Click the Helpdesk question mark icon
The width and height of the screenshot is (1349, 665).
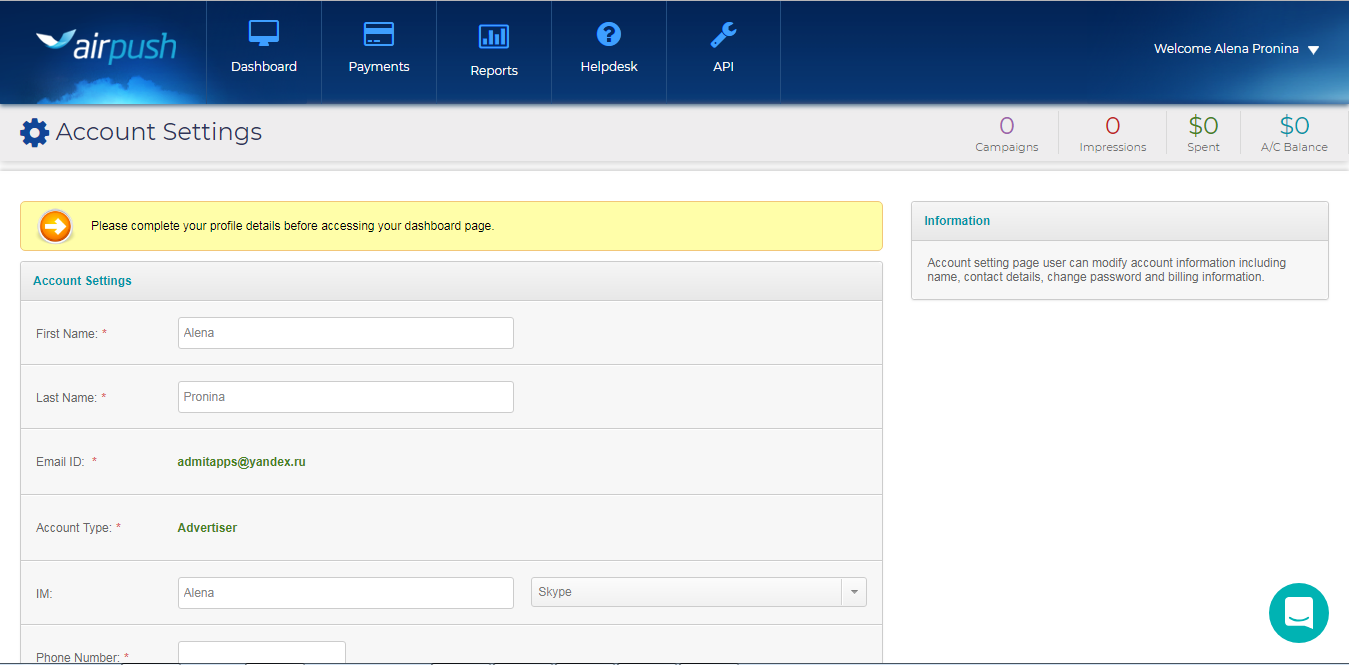tap(609, 34)
